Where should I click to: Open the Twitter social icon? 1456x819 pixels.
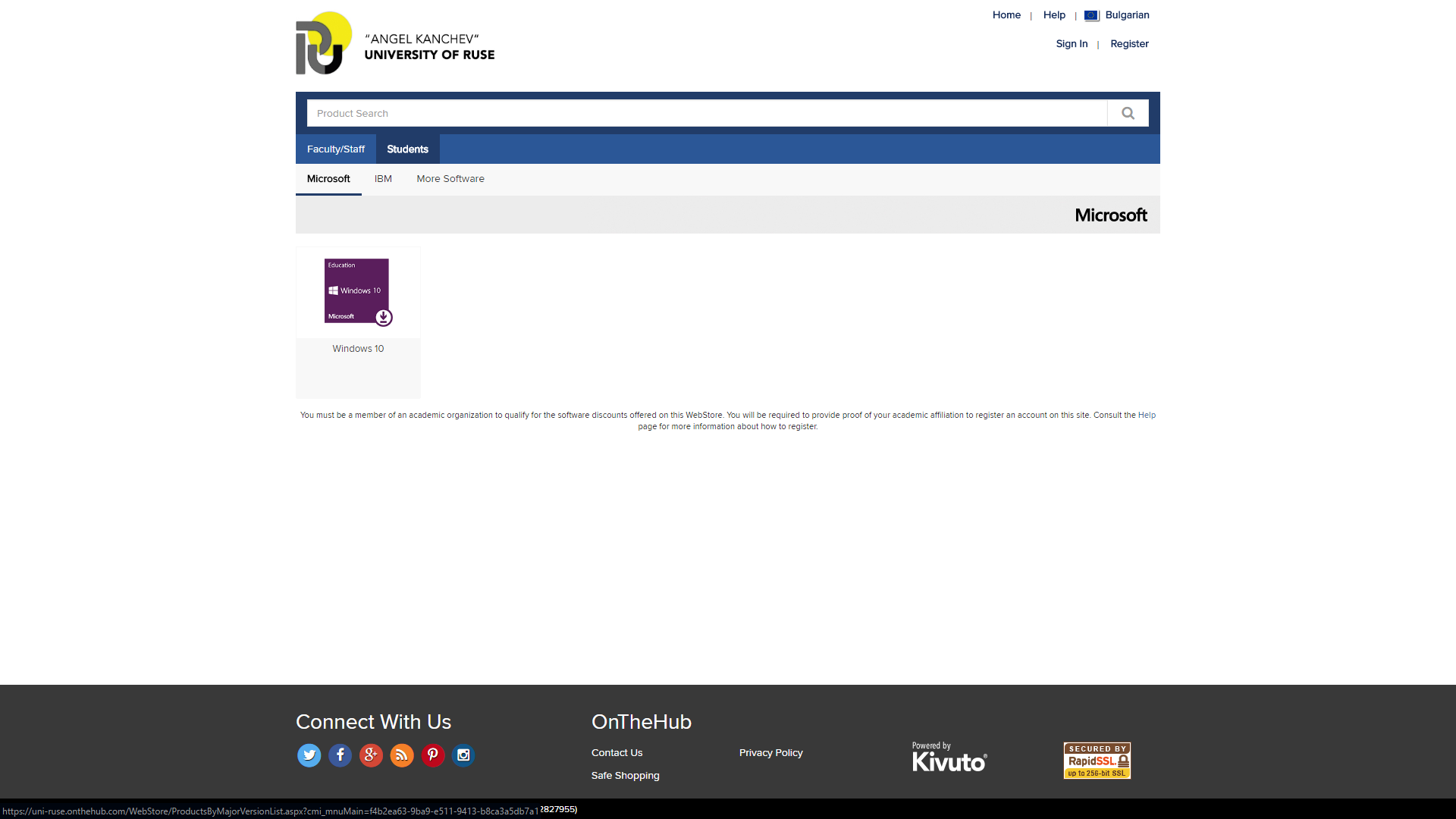pyautogui.click(x=309, y=755)
